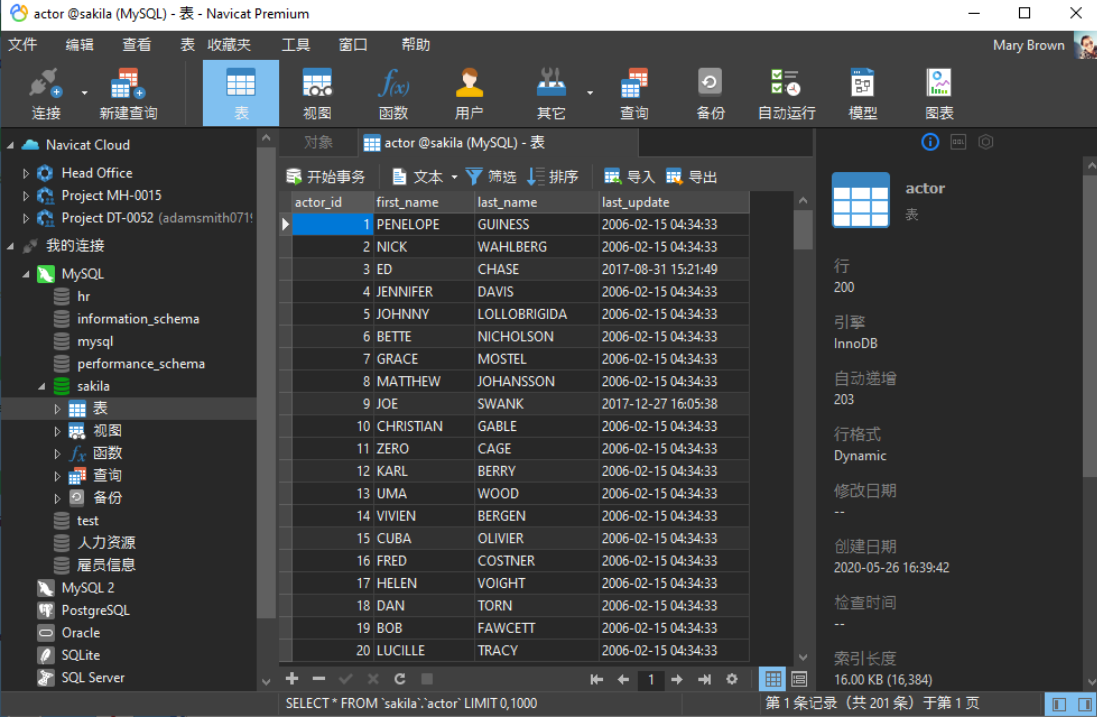1097x717 pixels.
Task: Open the Favorites (收藏夹) menu
Action: click(229, 45)
